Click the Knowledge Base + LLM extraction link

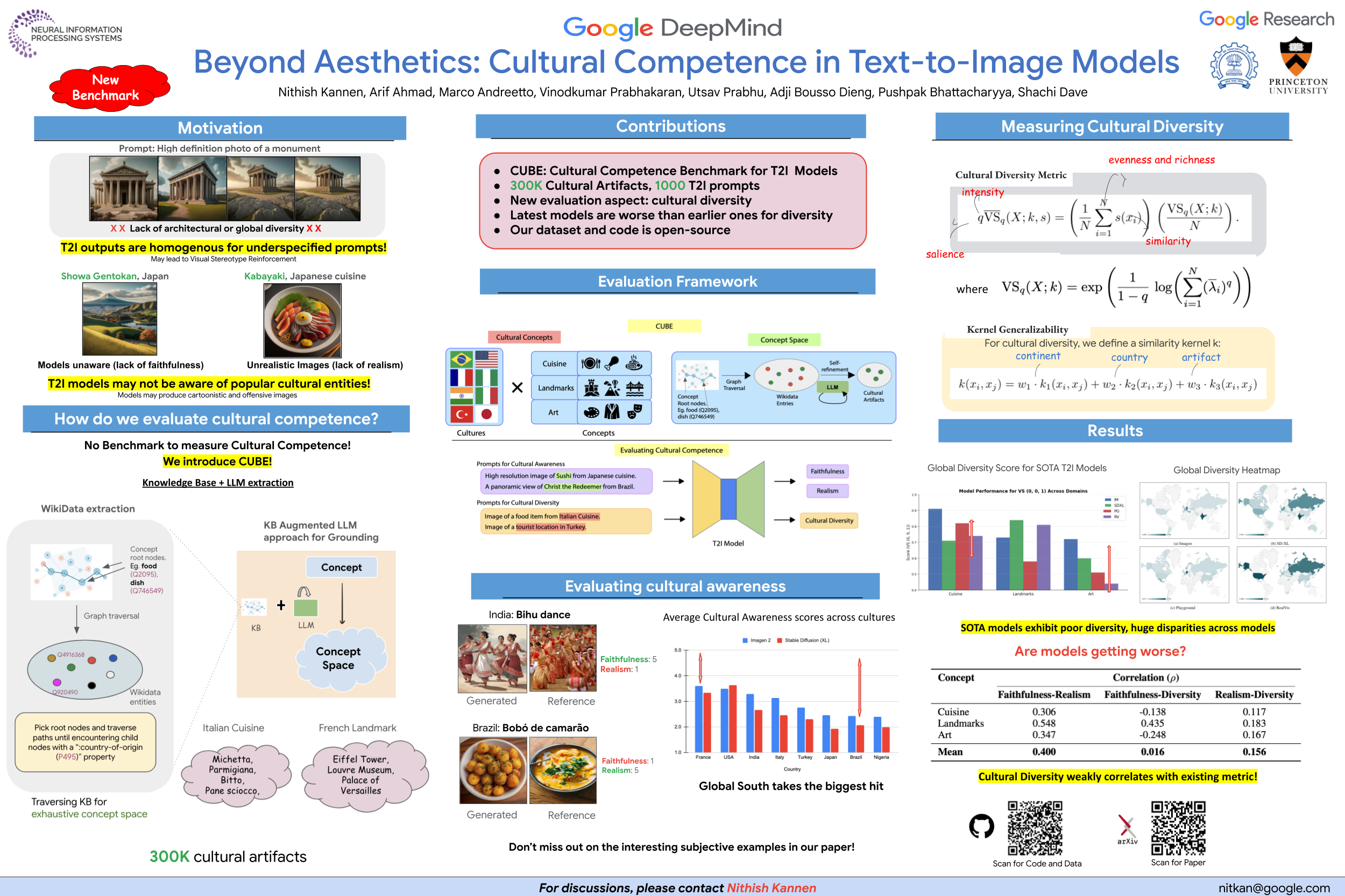click(217, 483)
